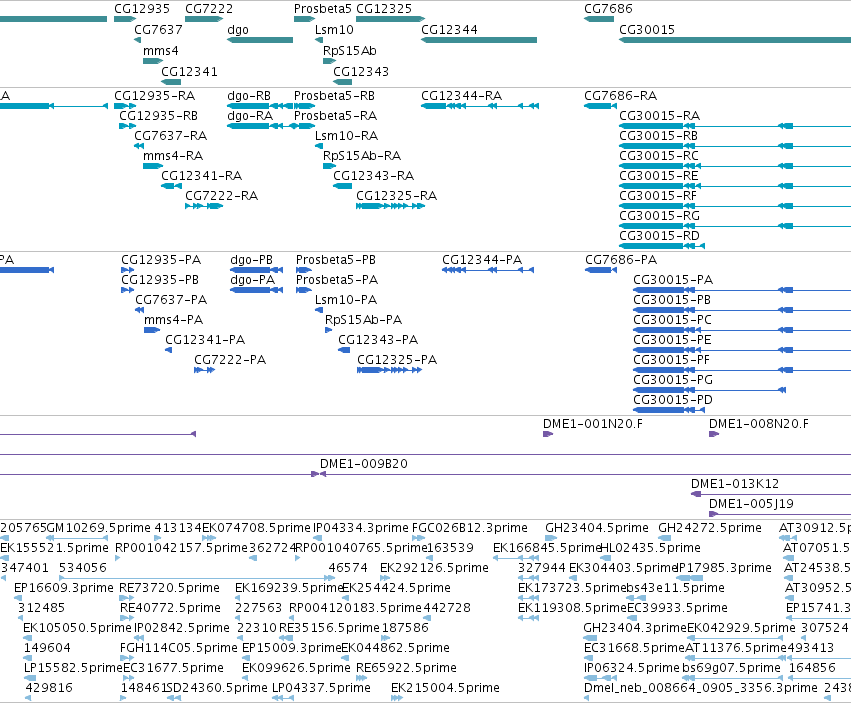Open the CG12344-PA protein
The image size is (851, 703).
[488, 270]
